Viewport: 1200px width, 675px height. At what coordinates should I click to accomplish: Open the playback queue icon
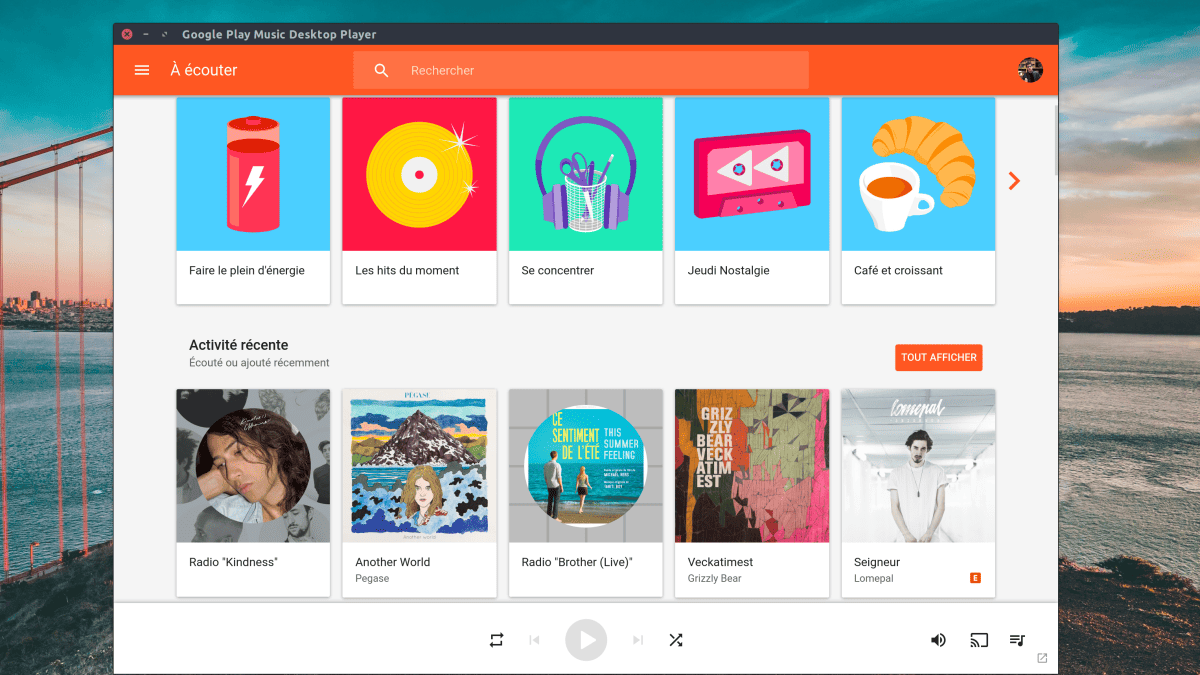tap(1017, 640)
